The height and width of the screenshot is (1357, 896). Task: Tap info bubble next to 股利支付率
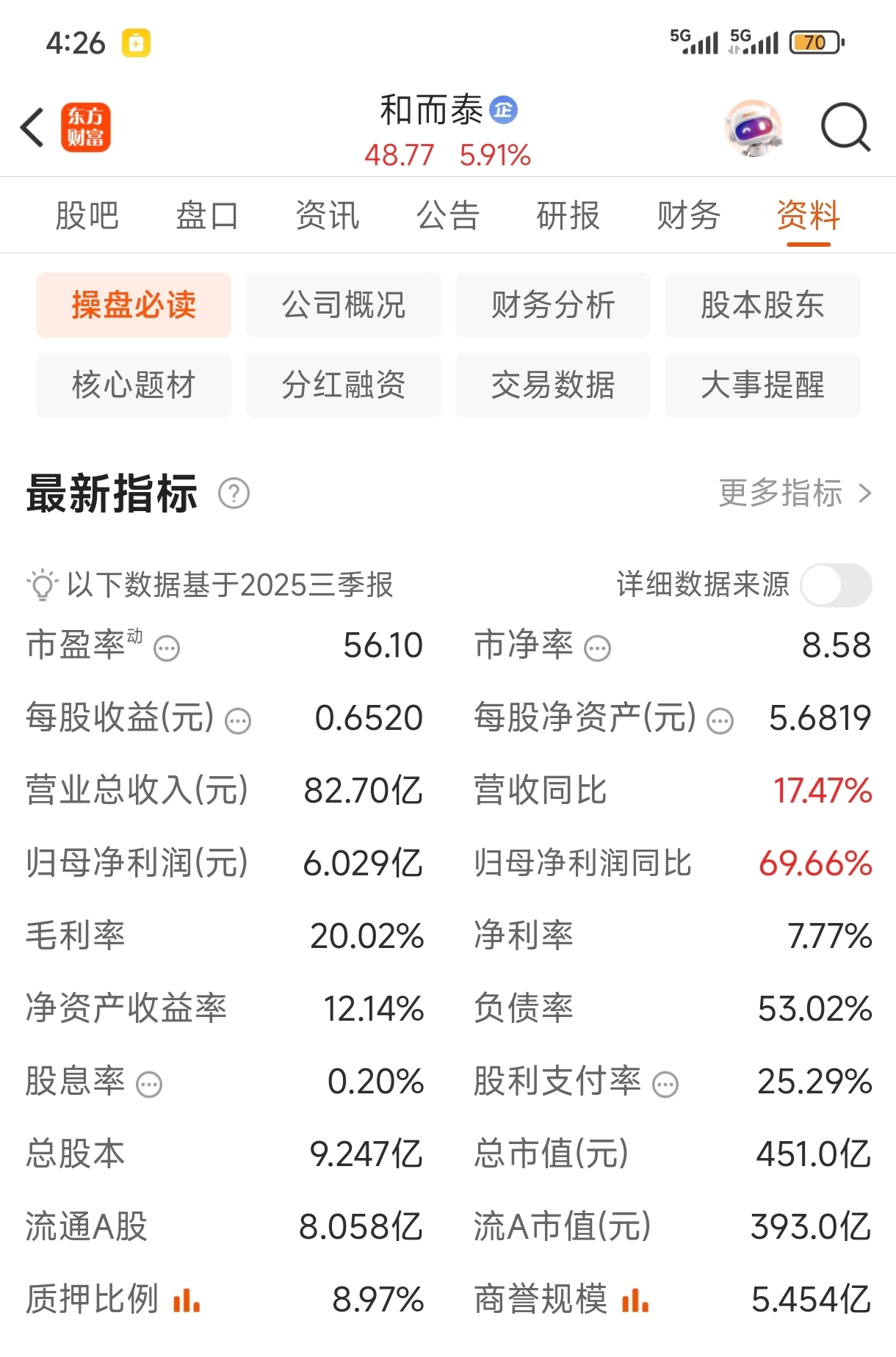click(665, 1084)
